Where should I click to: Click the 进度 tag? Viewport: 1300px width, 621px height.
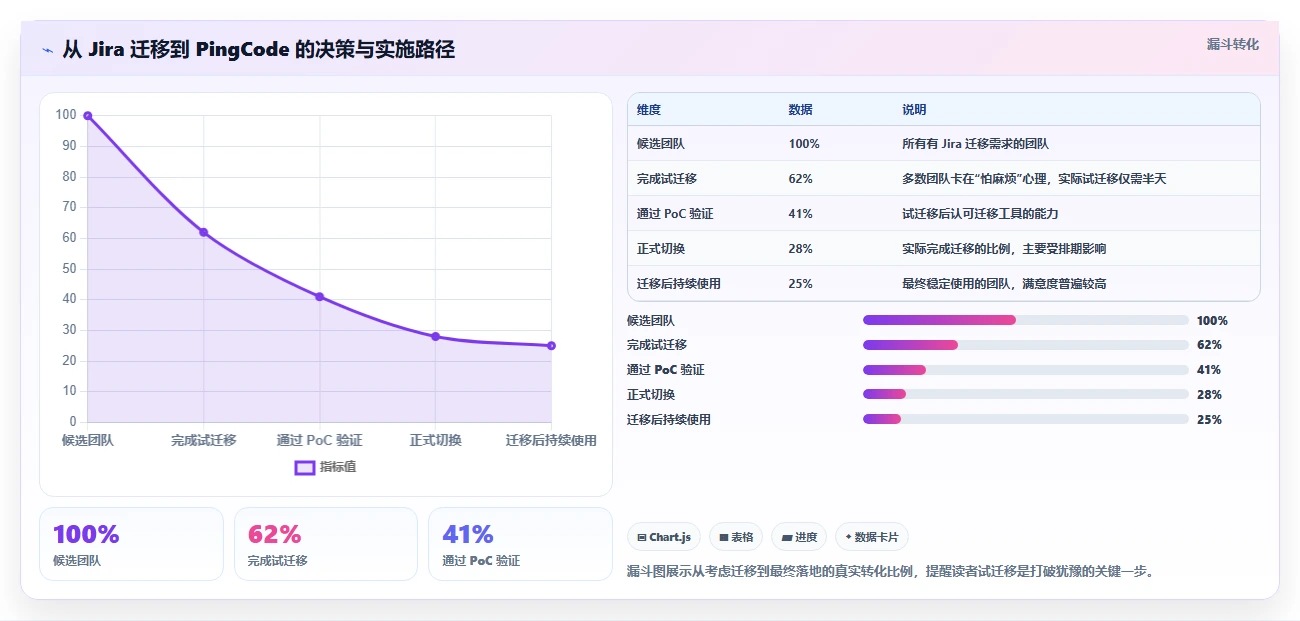(x=799, y=537)
